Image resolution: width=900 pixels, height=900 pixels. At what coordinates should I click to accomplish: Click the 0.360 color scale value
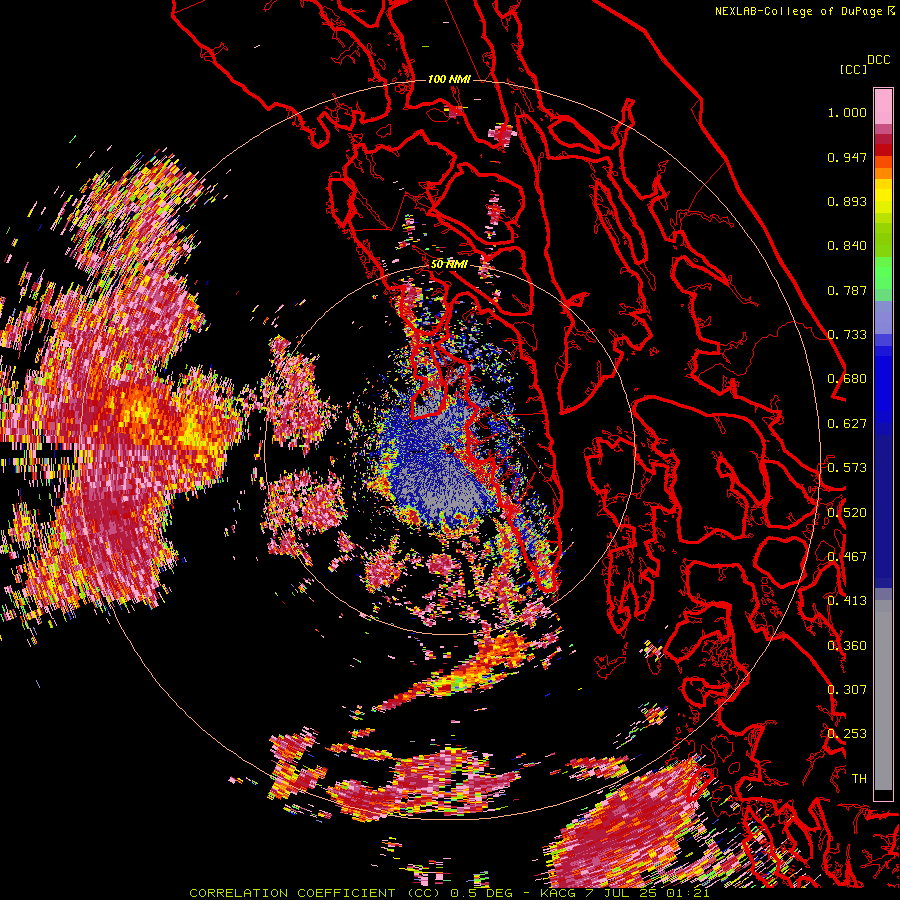click(847, 646)
